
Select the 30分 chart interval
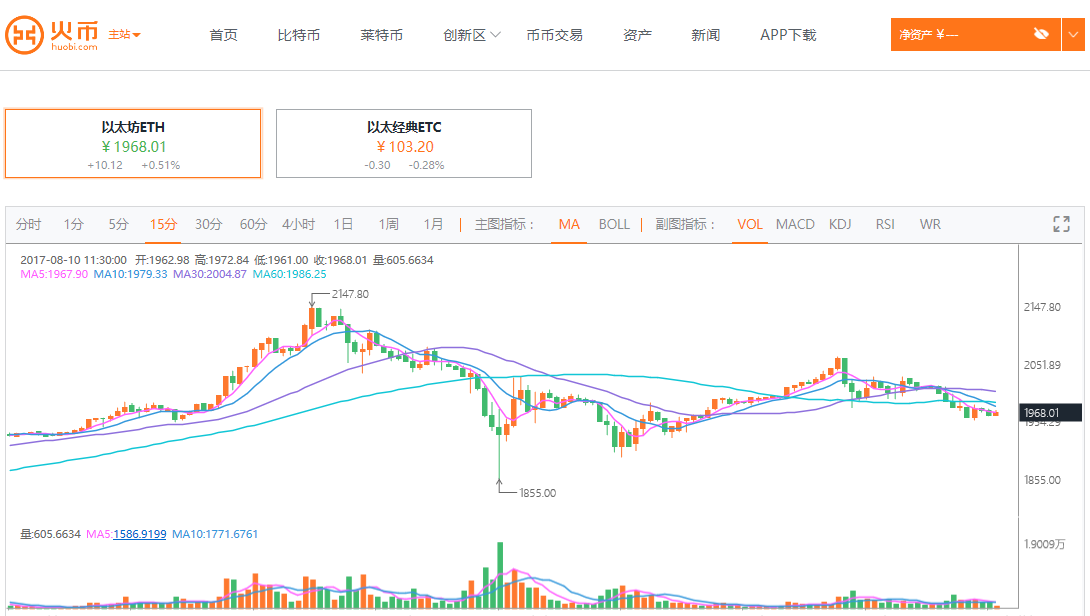click(208, 224)
